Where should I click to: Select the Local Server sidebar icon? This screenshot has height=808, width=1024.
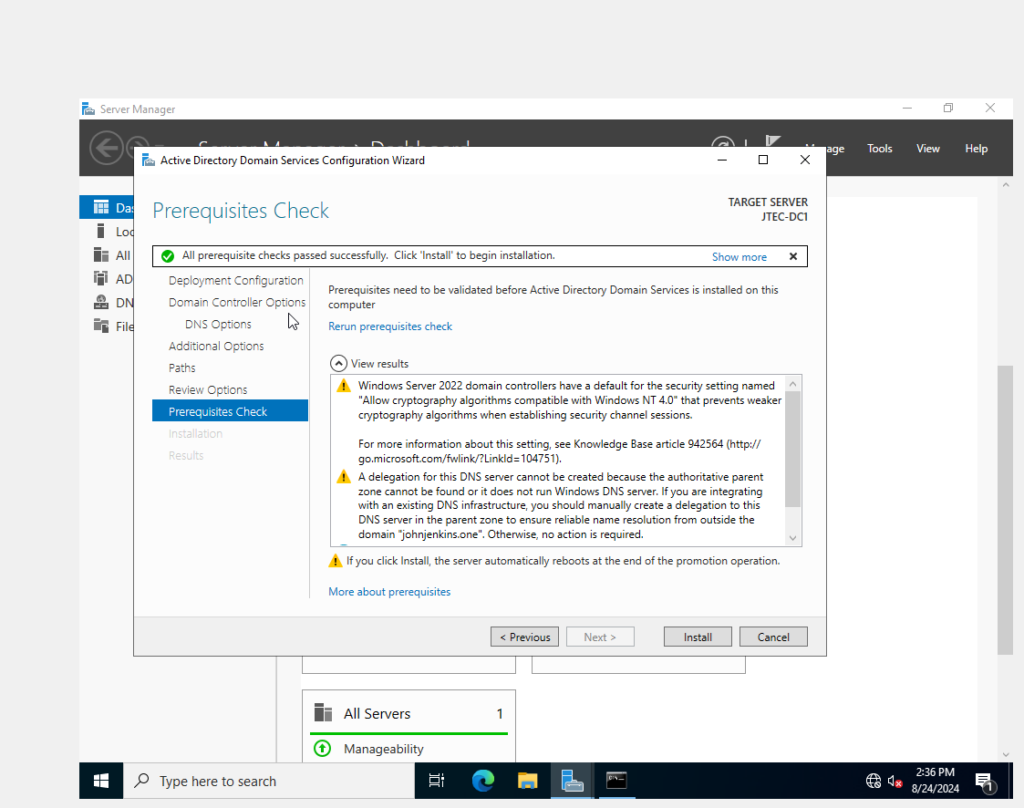(101, 231)
